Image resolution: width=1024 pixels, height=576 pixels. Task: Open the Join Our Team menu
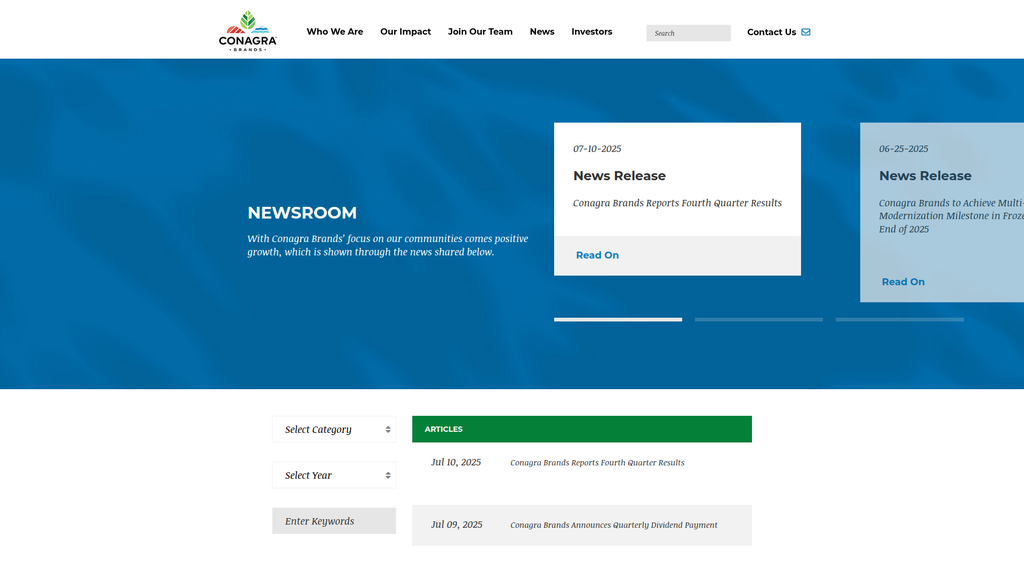[480, 31]
